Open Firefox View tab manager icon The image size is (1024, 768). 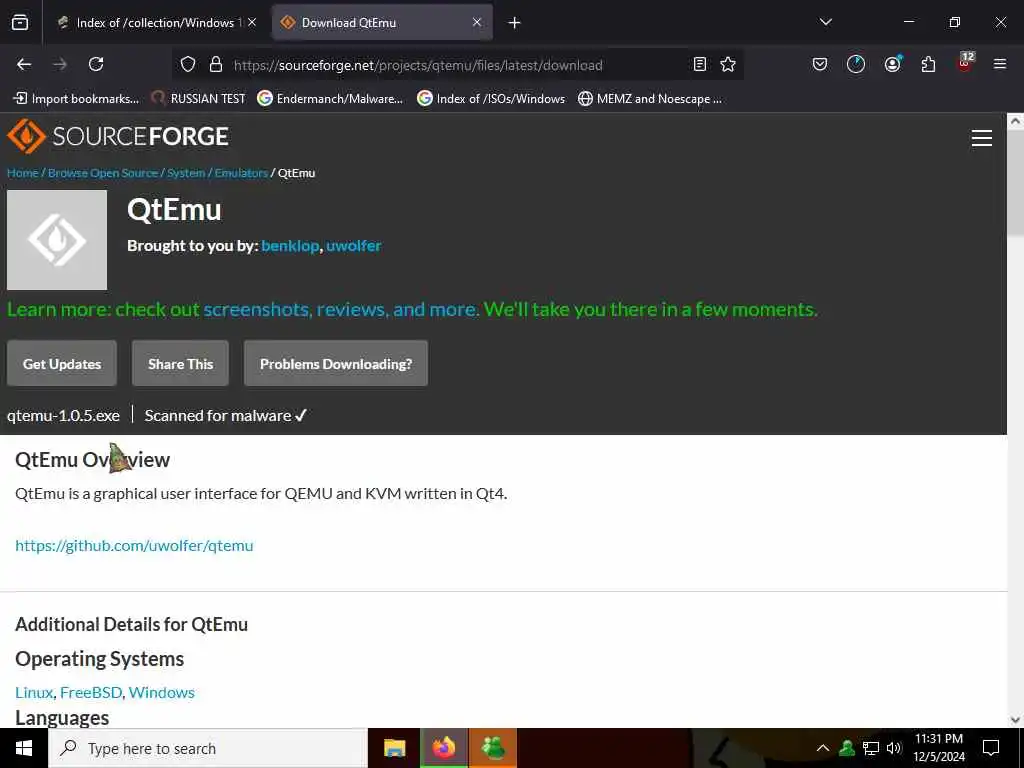(x=20, y=22)
